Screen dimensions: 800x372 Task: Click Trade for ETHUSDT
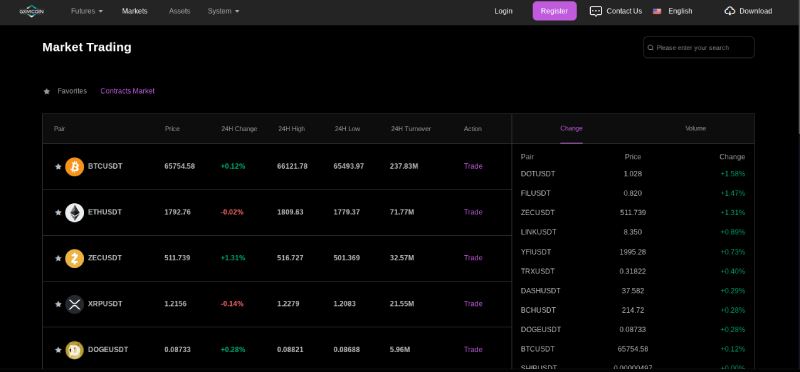[x=473, y=212]
